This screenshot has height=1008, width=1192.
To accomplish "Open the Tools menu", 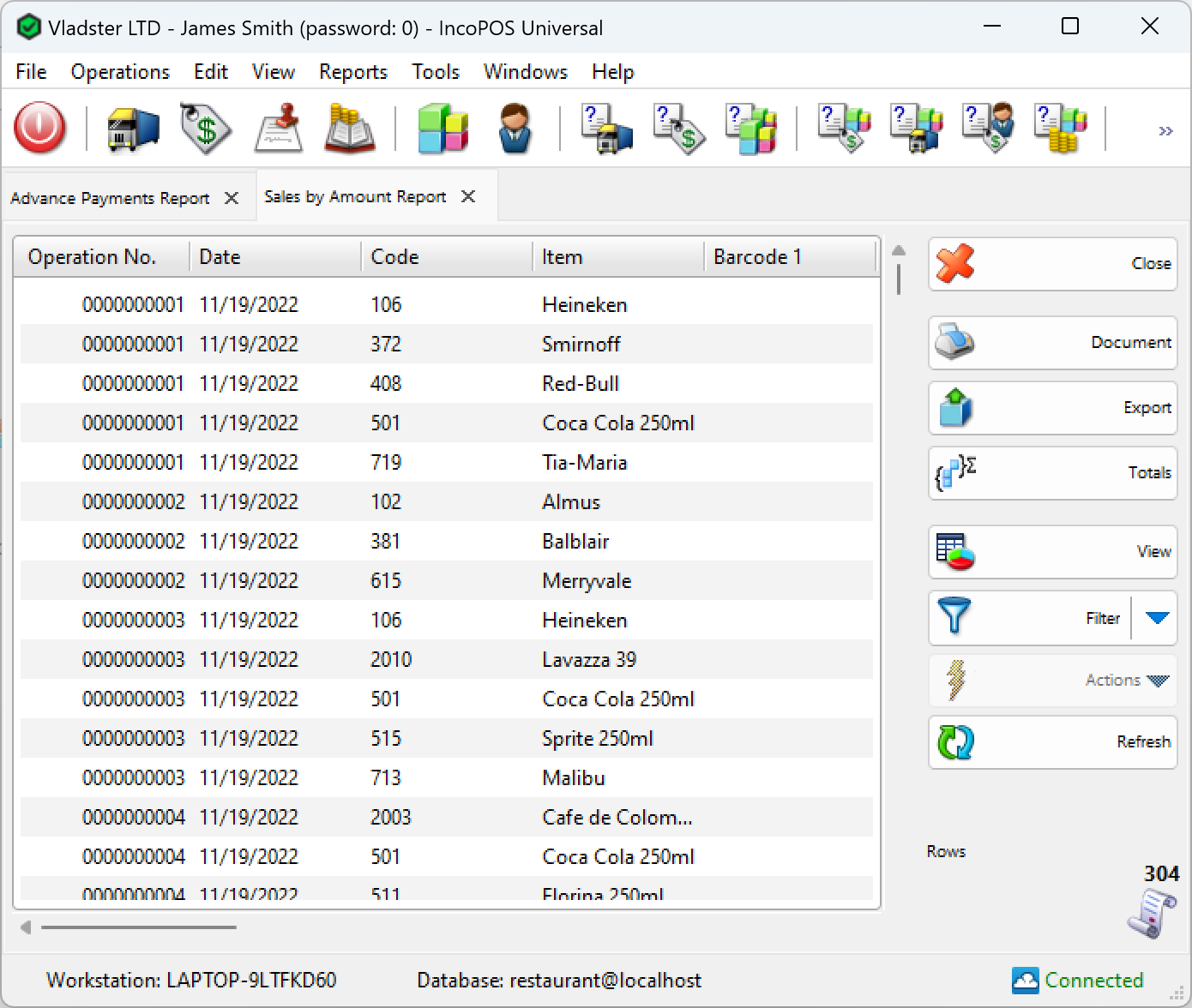I will point(436,72).
